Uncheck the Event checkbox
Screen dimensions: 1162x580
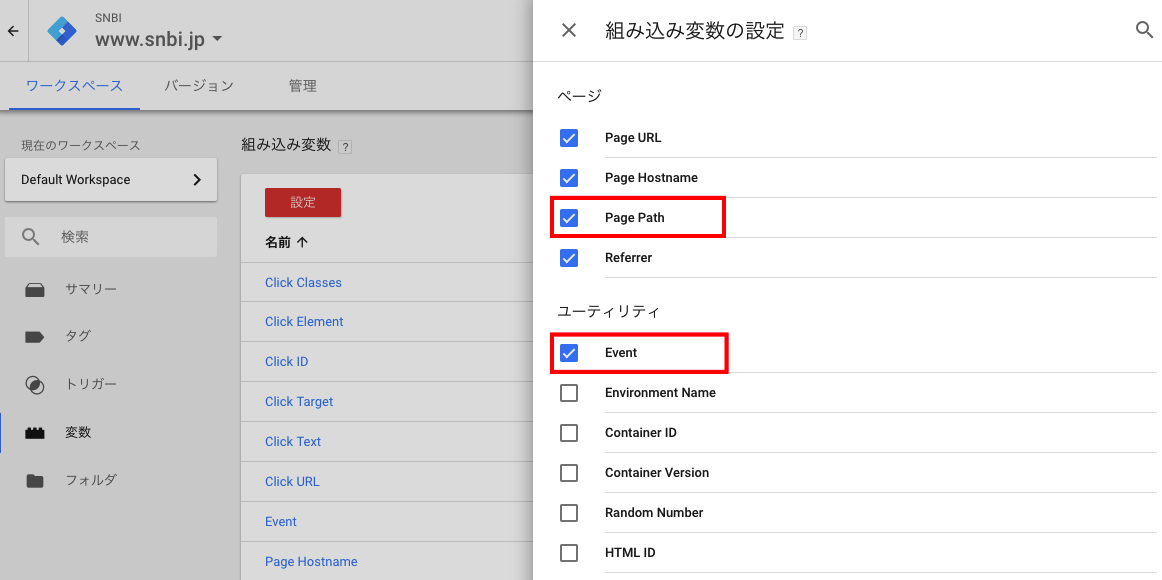click(569, 353)
